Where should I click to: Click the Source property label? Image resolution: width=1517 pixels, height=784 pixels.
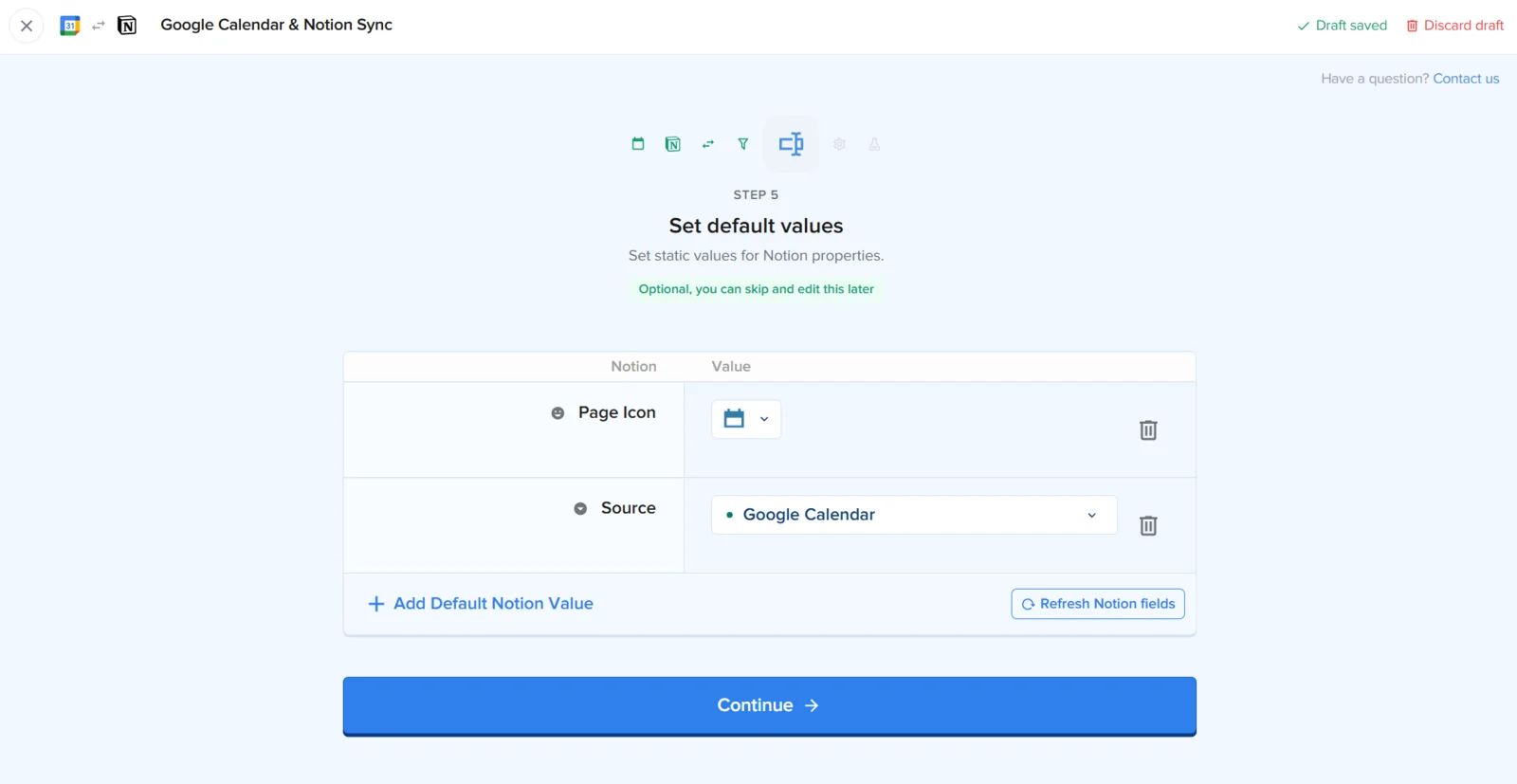(x=629, y=508)
